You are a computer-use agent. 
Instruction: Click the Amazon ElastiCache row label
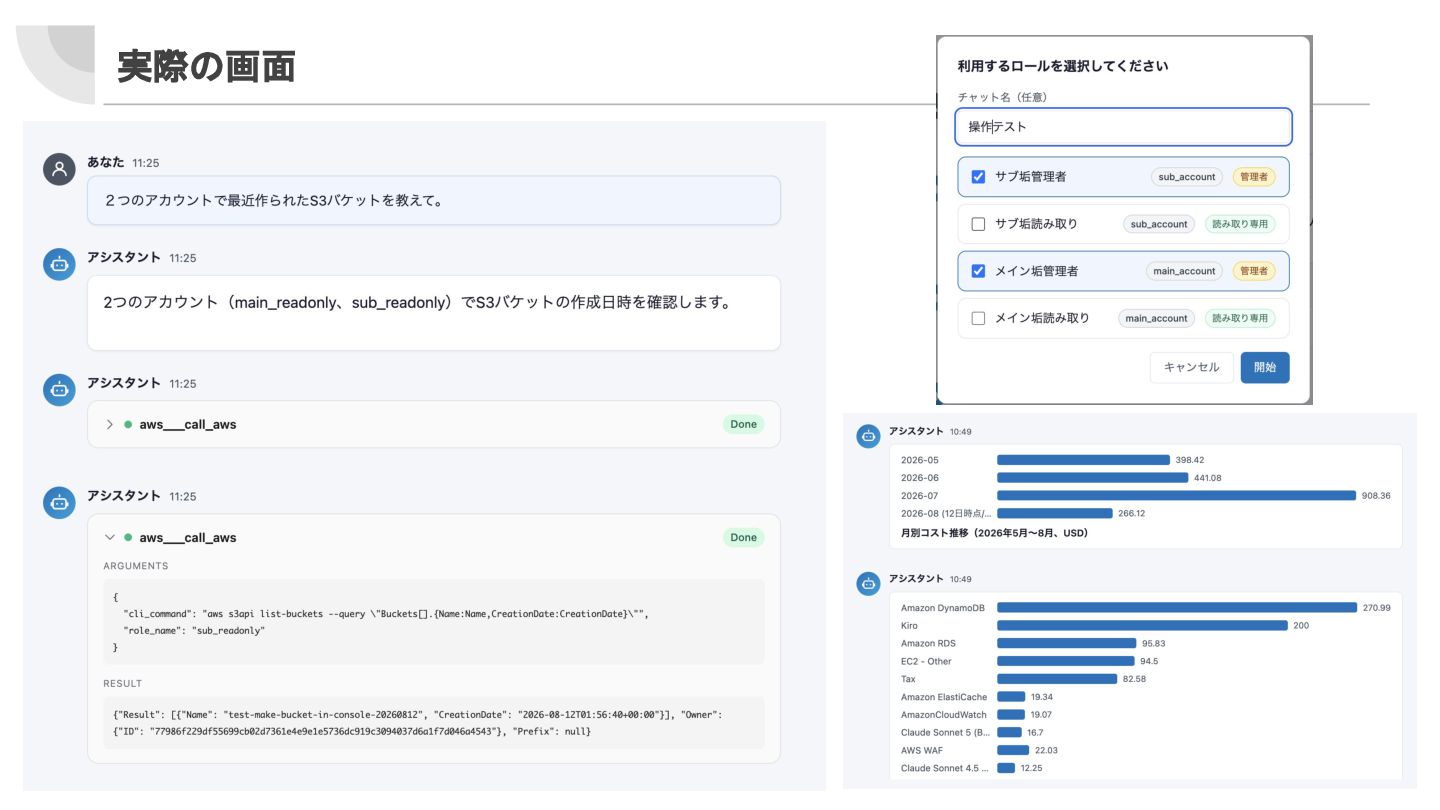[944, 697]
